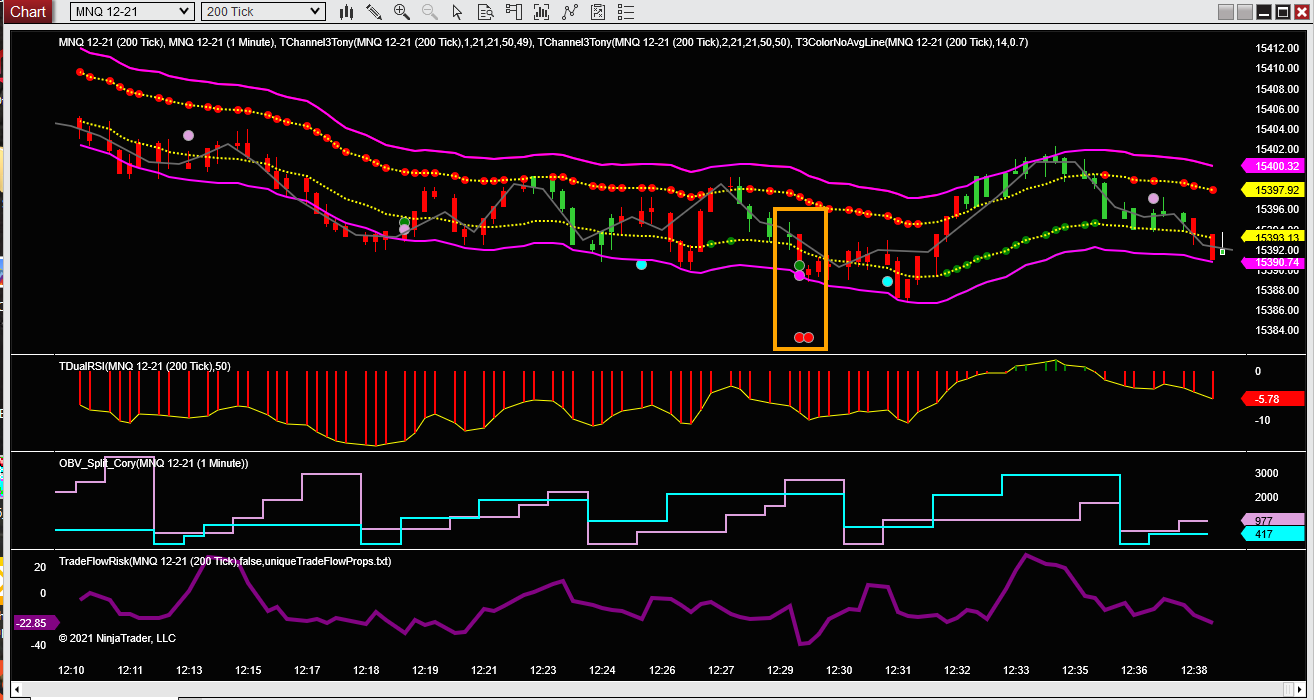Click the 12:21 time axis label
Image resolution: width=1314 pixels, height=700 pixels.
(485, 670)
